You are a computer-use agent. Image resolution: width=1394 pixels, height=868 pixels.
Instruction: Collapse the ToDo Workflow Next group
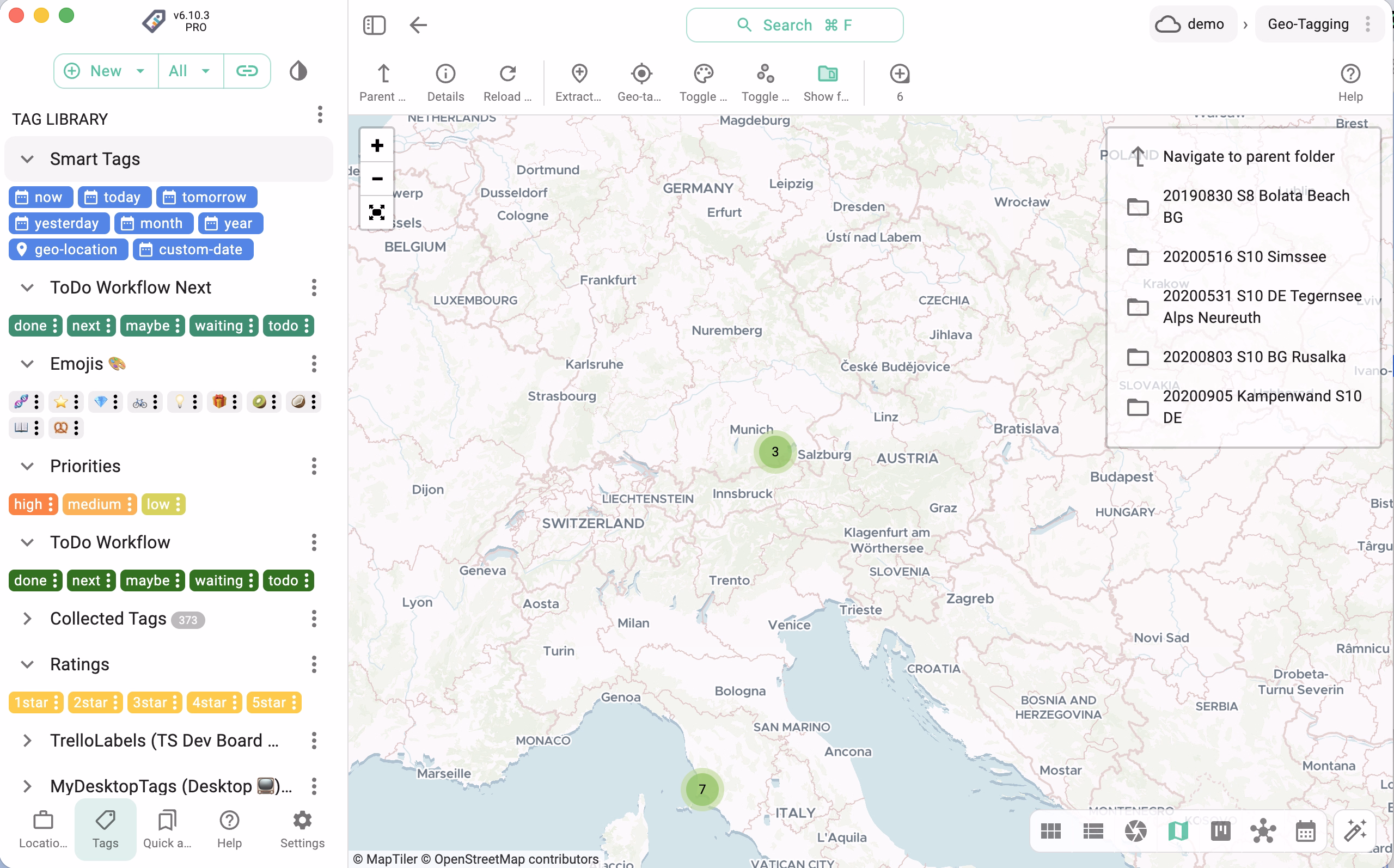(27, 287)
